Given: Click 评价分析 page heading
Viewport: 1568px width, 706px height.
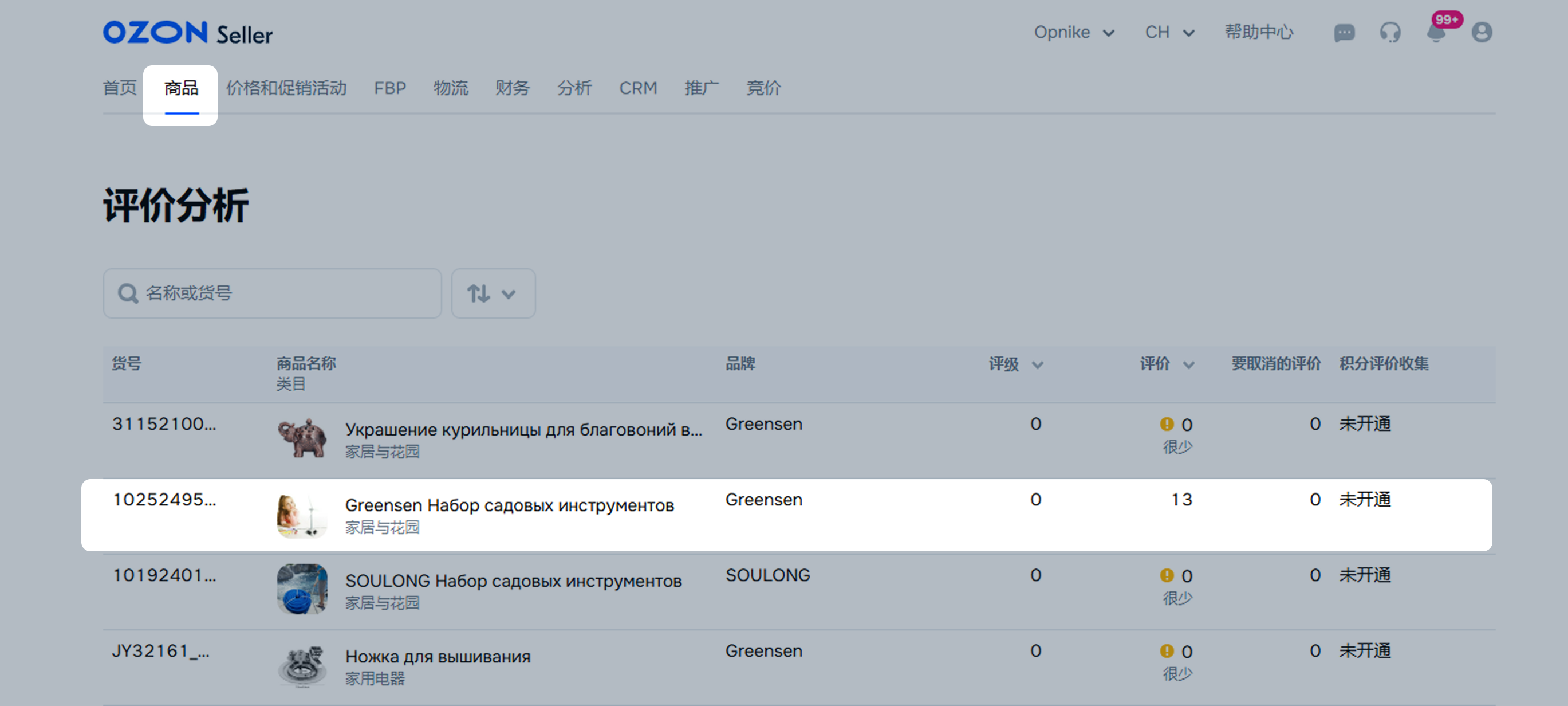Looking at the screenshot, I should [x=175, y=206].
